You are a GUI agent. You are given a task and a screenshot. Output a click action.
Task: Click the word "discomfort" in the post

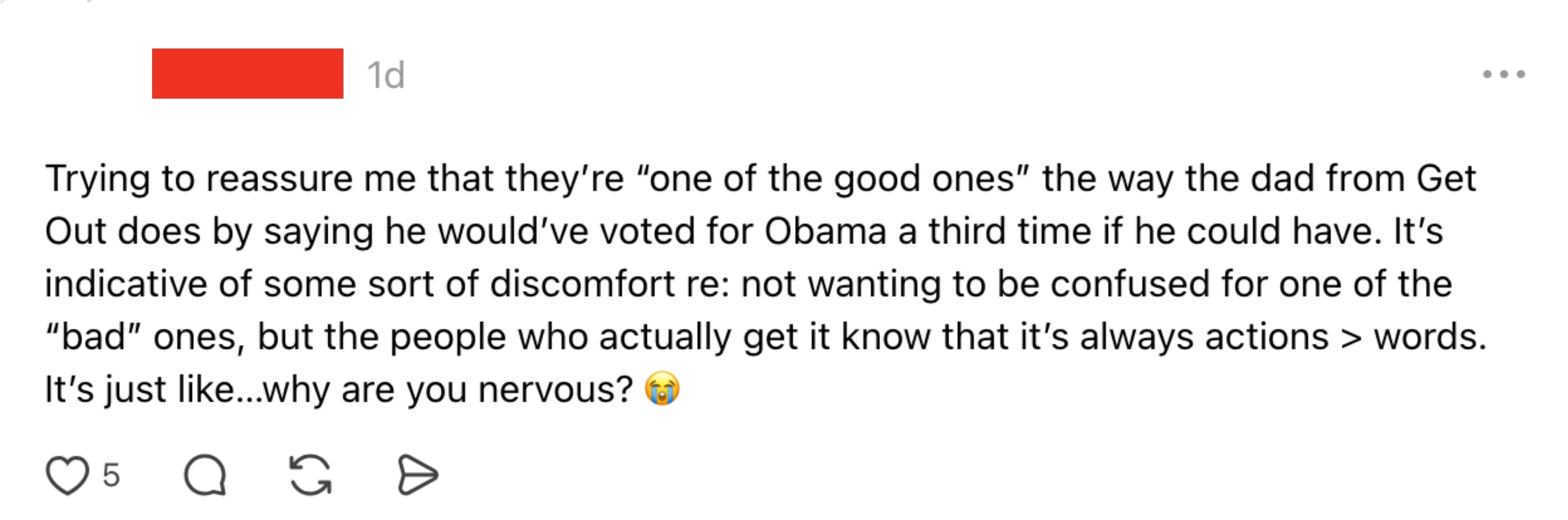[x=582, y=284]
